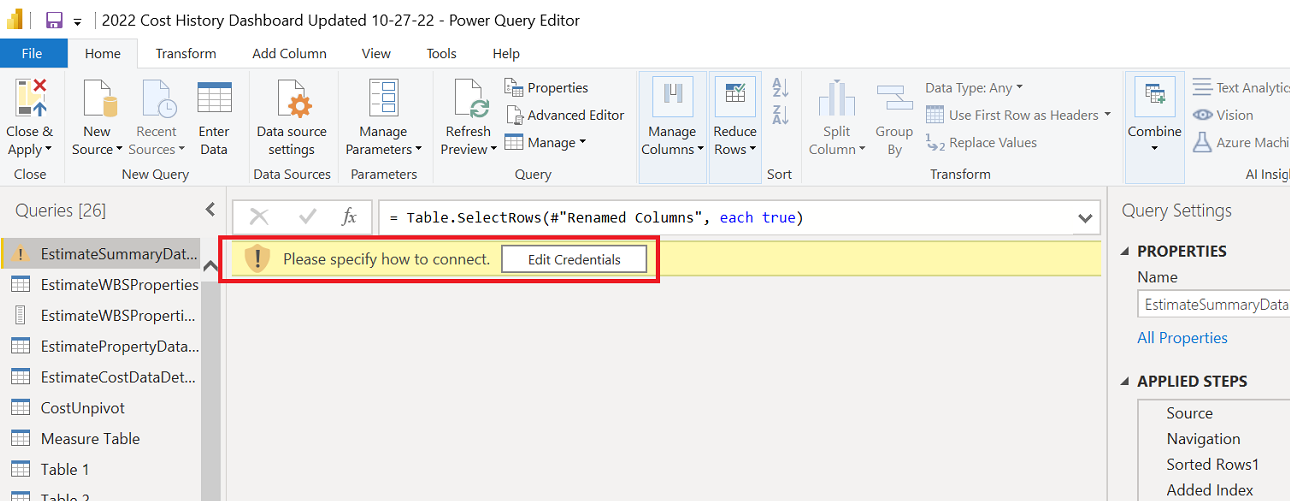Open the File menu
1290x501 pixels.
click(32, 54)
